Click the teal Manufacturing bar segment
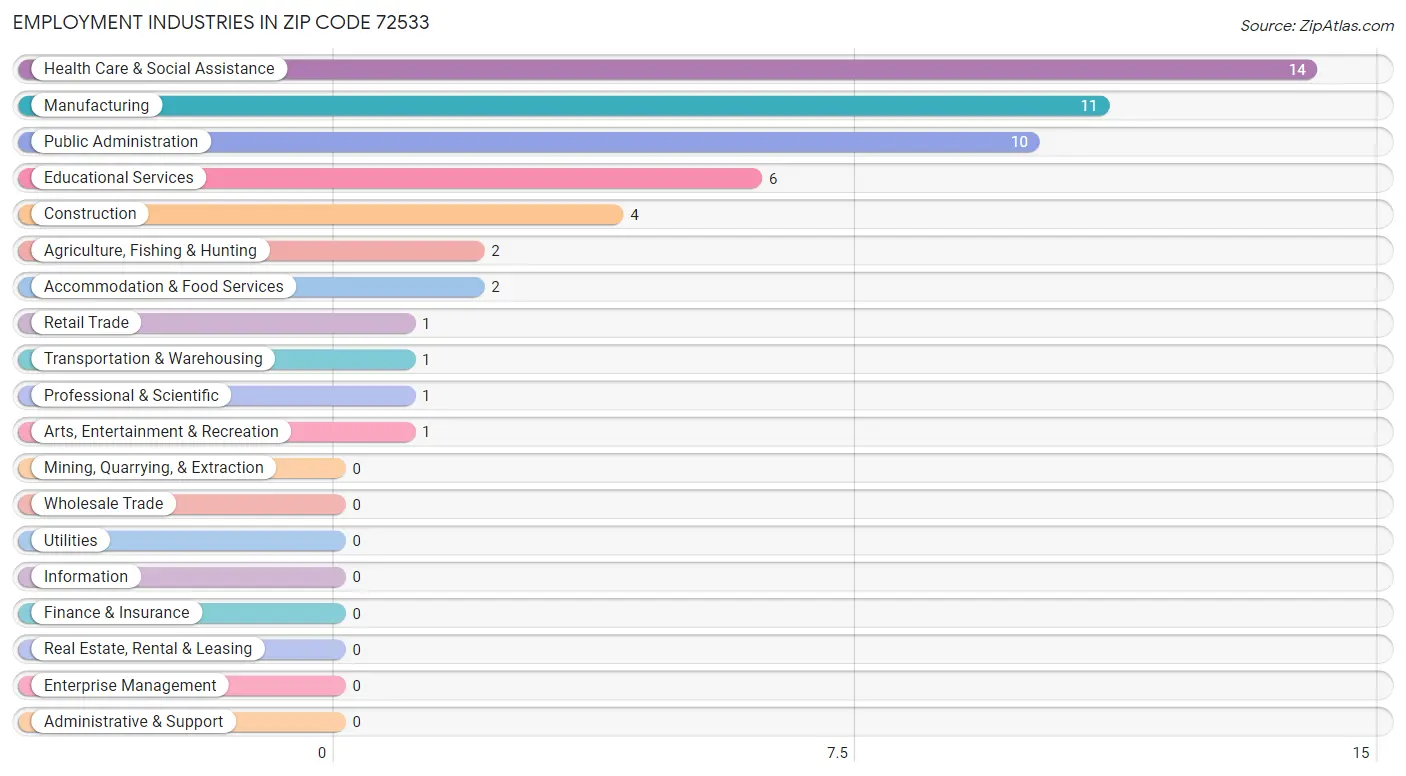1406x776 pixels. [564, 106]
